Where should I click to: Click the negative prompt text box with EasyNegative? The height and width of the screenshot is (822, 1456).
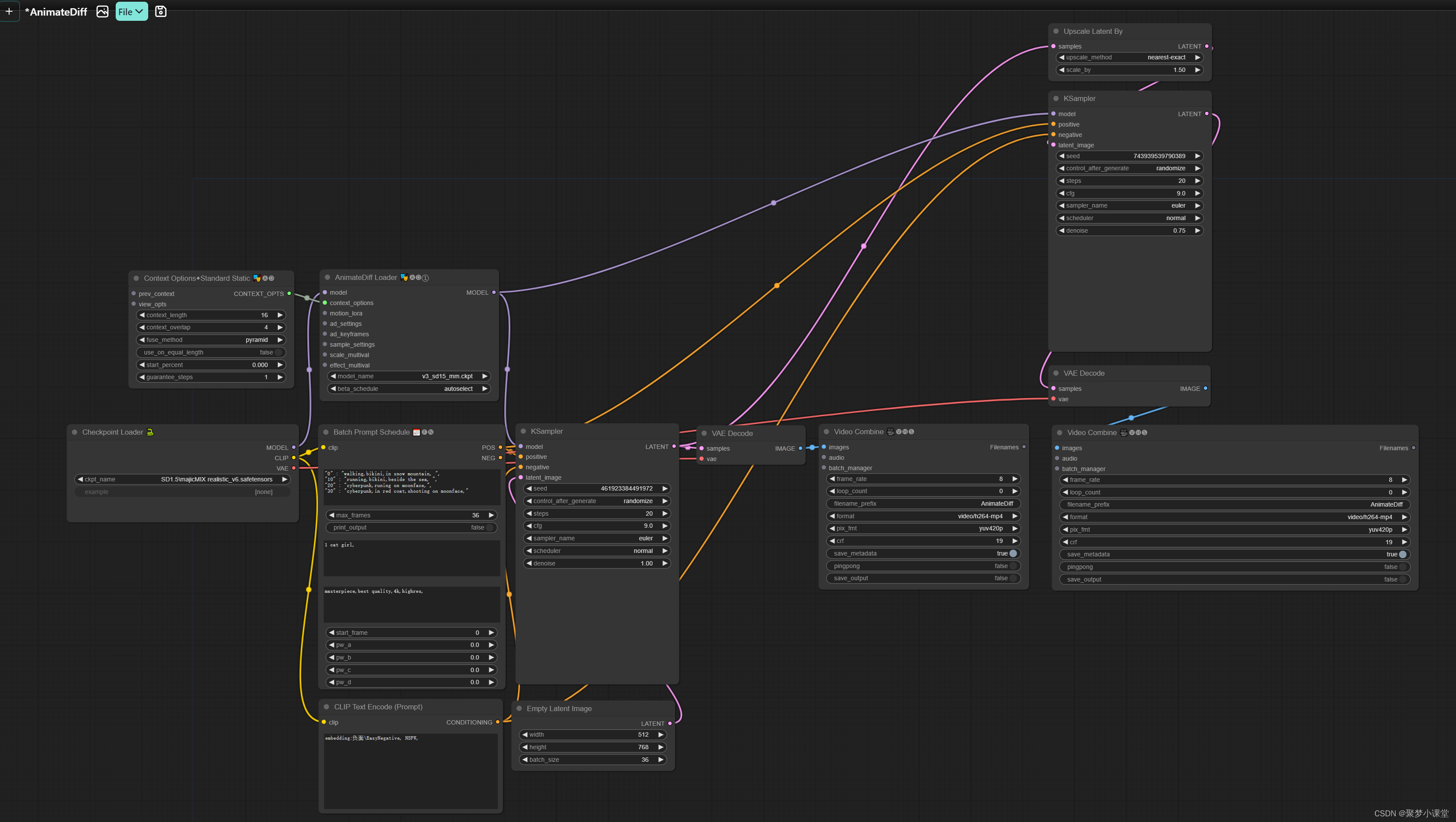pyautogui.click(x=411, y=771)
